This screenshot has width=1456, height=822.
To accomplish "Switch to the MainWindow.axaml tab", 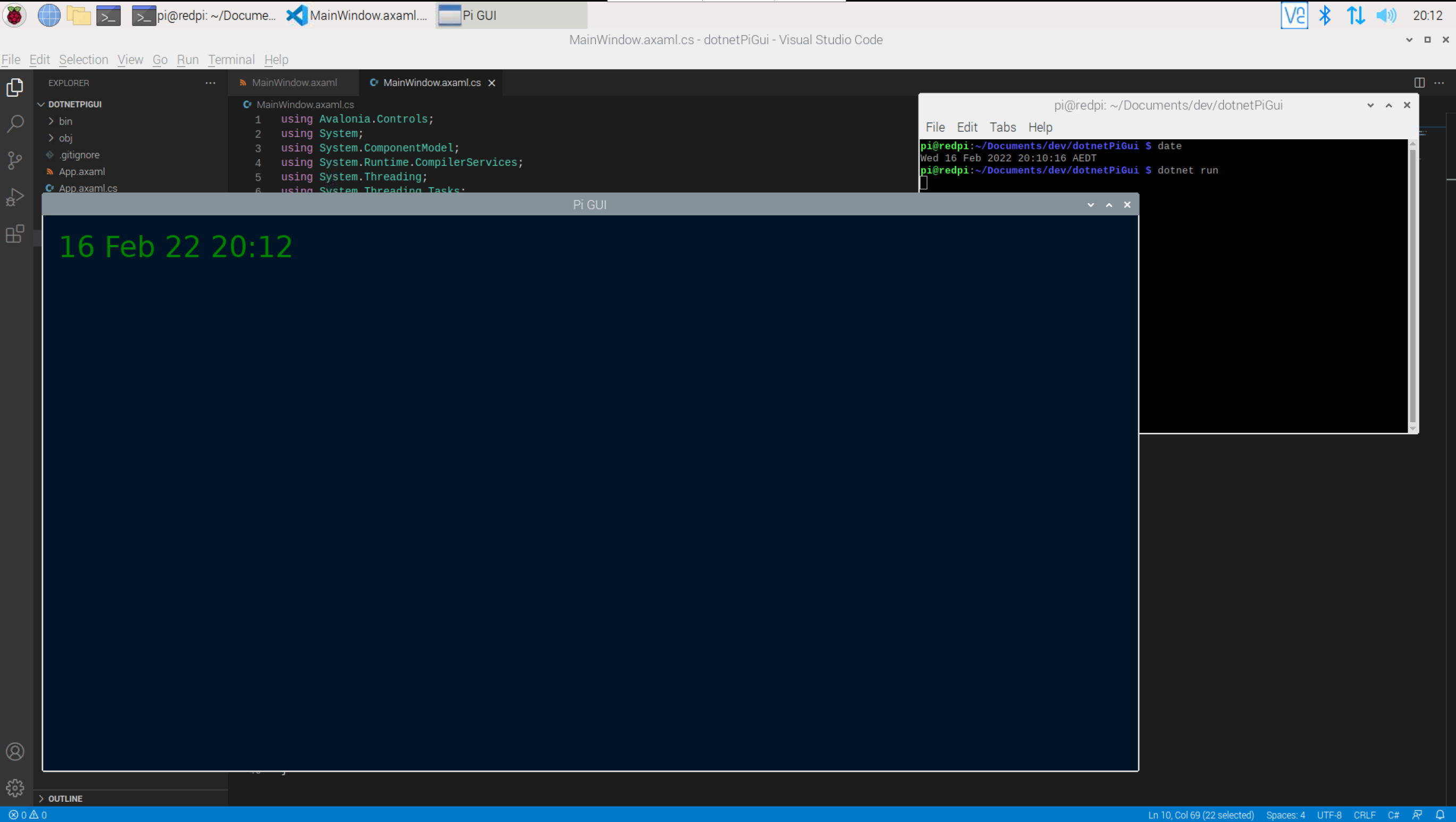I will (x=294, y=82).
